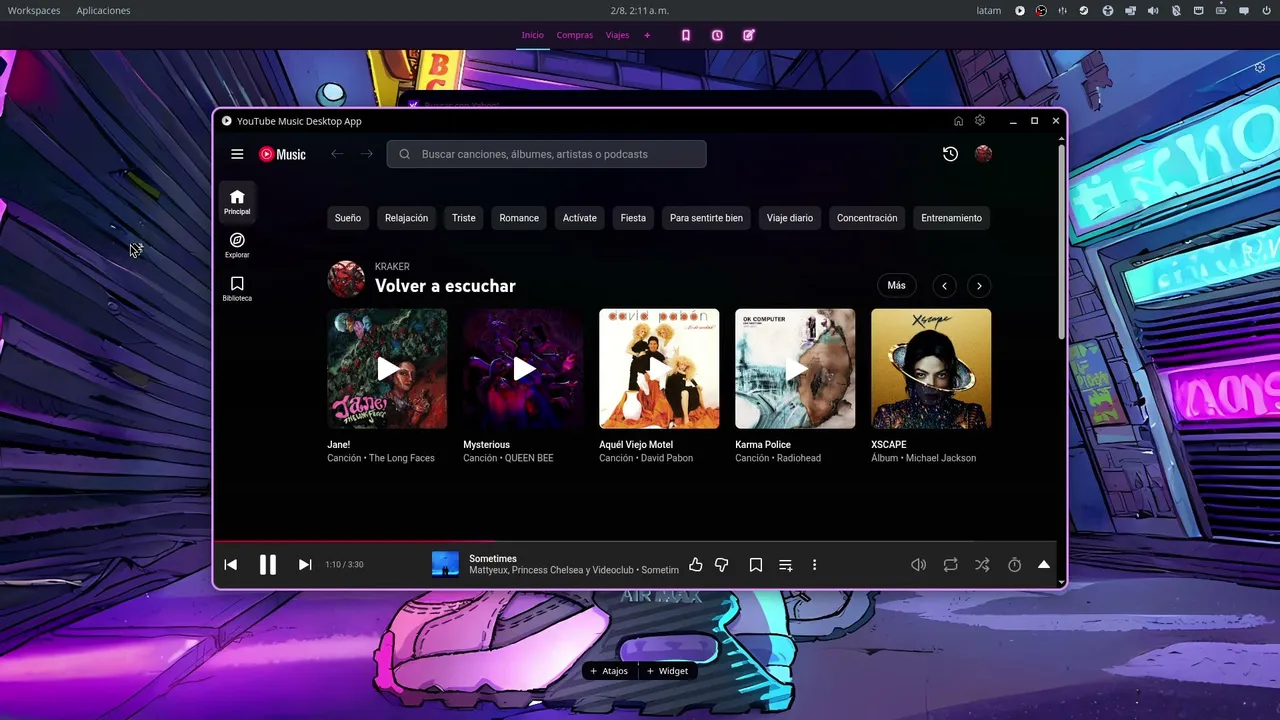Image resolution: width=1280 pixels, height=720 pixels.
Task: Open system volume icon in top panel
Action: [x=1152, y=11]
